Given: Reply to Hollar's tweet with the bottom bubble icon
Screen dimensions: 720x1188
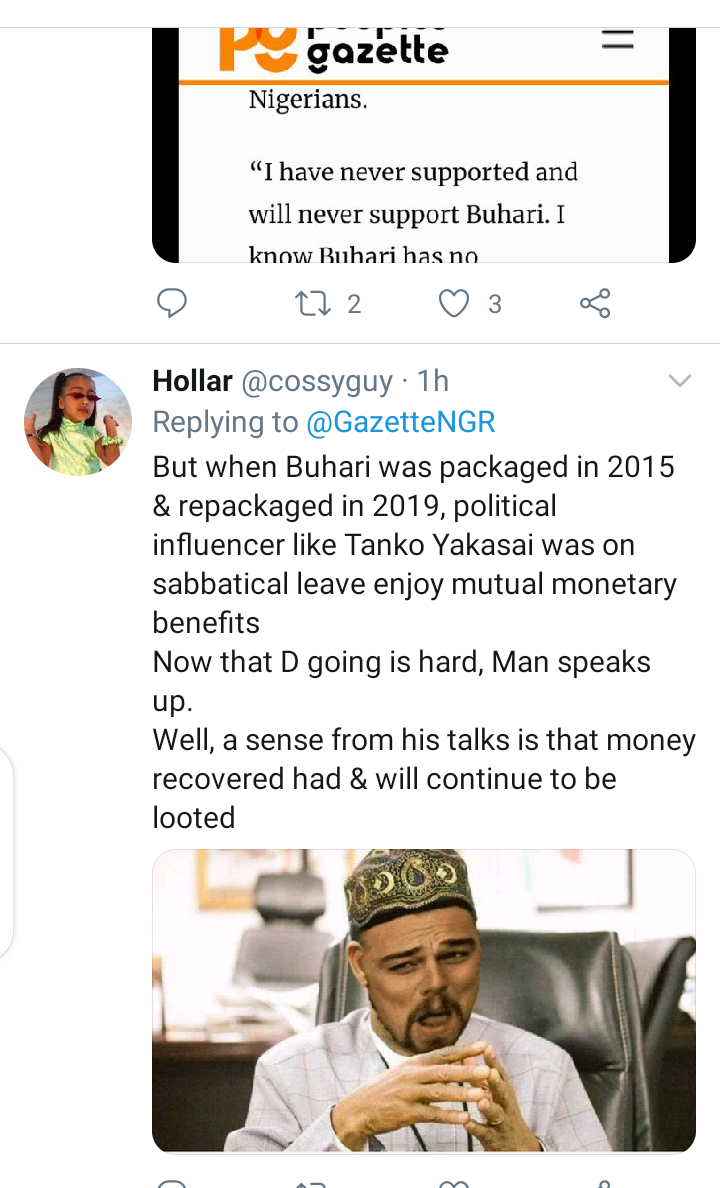Looking at the screenshot, I should tap(171, 1183).
